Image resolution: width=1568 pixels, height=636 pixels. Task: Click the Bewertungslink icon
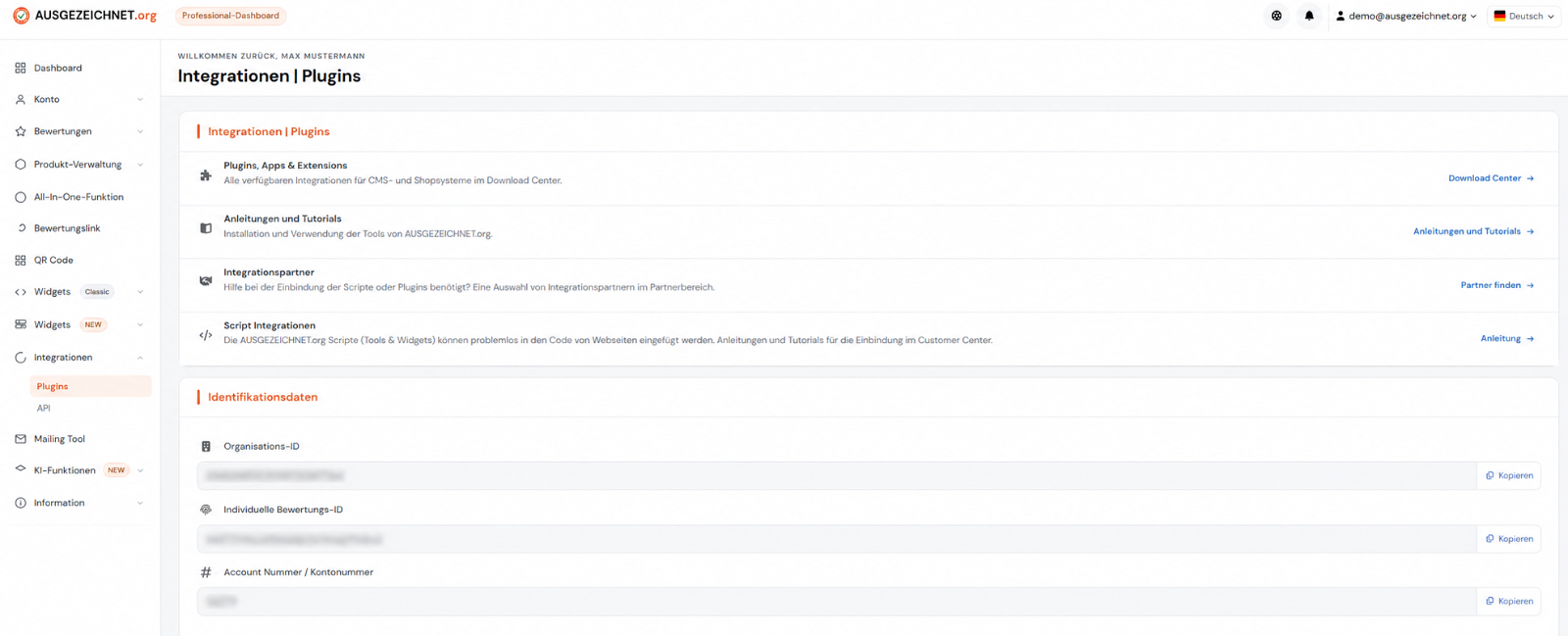(x=21, y=228)
